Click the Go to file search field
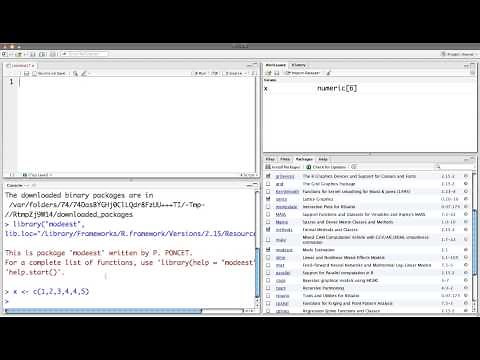Image resolution: width=480 pixels, height=360 pixels. (85, 54)
